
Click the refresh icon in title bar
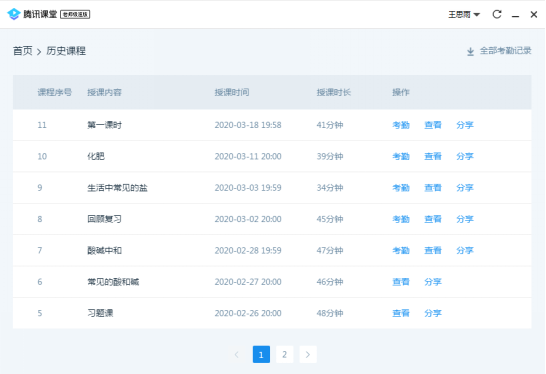click(x=497, y=14)
